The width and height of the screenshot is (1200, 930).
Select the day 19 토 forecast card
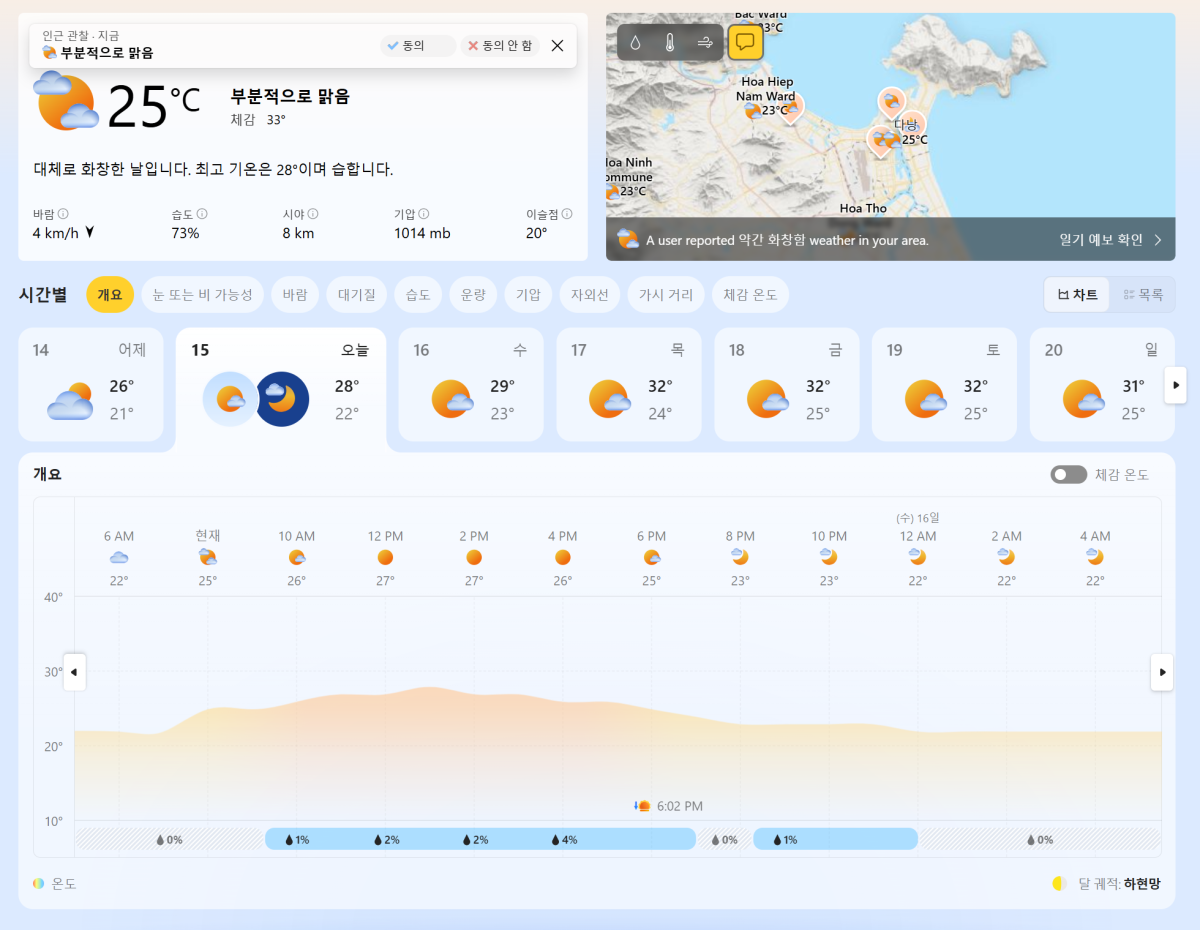click(x=945, y=384)
